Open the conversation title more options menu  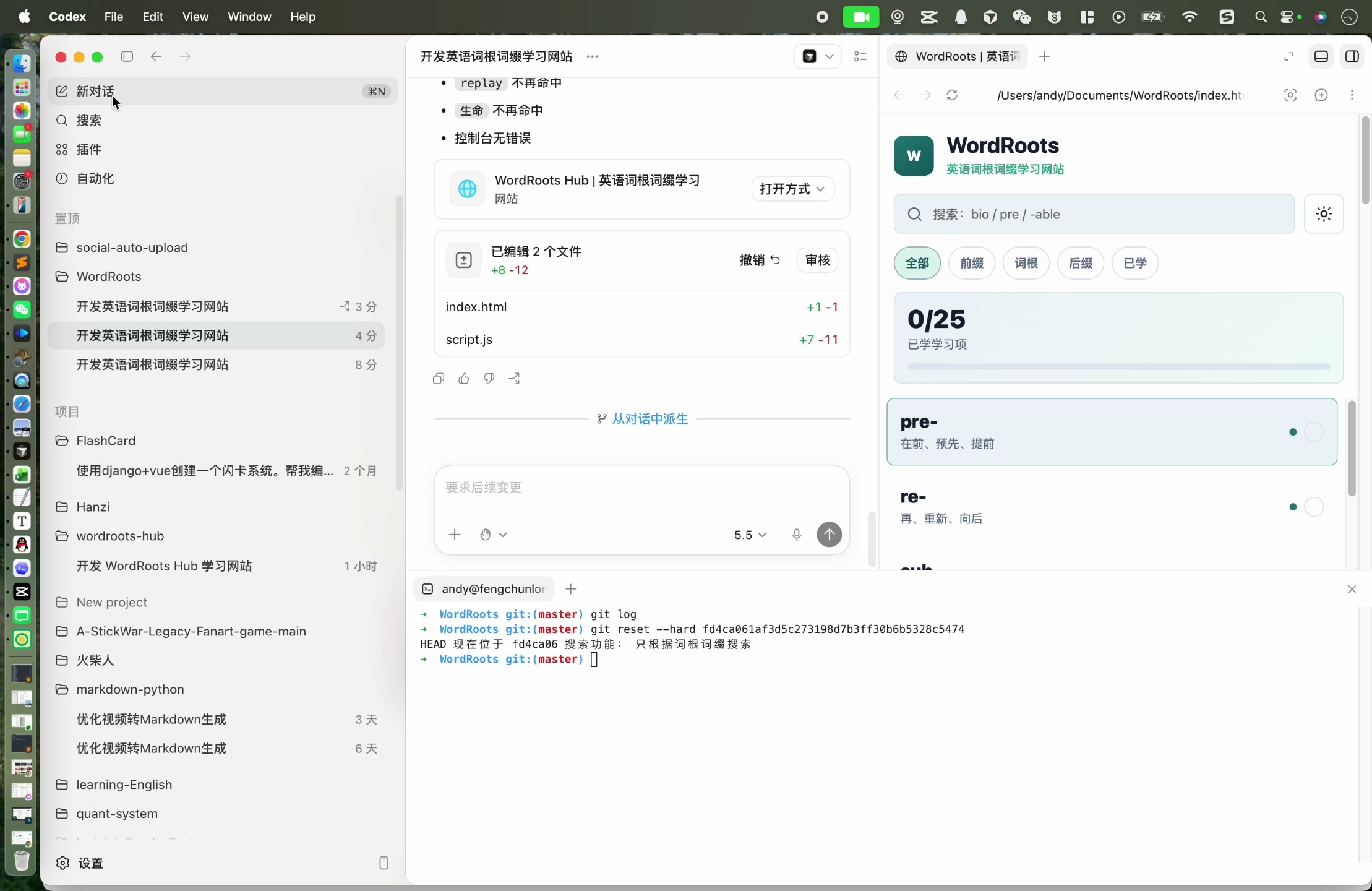[592, 56]
